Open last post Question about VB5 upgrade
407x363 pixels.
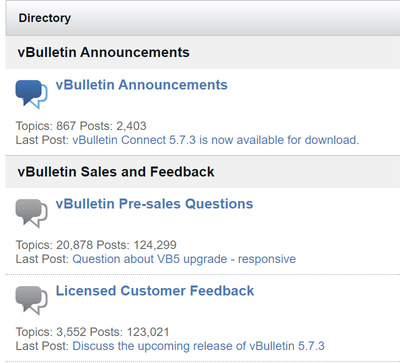pos(184,259)
